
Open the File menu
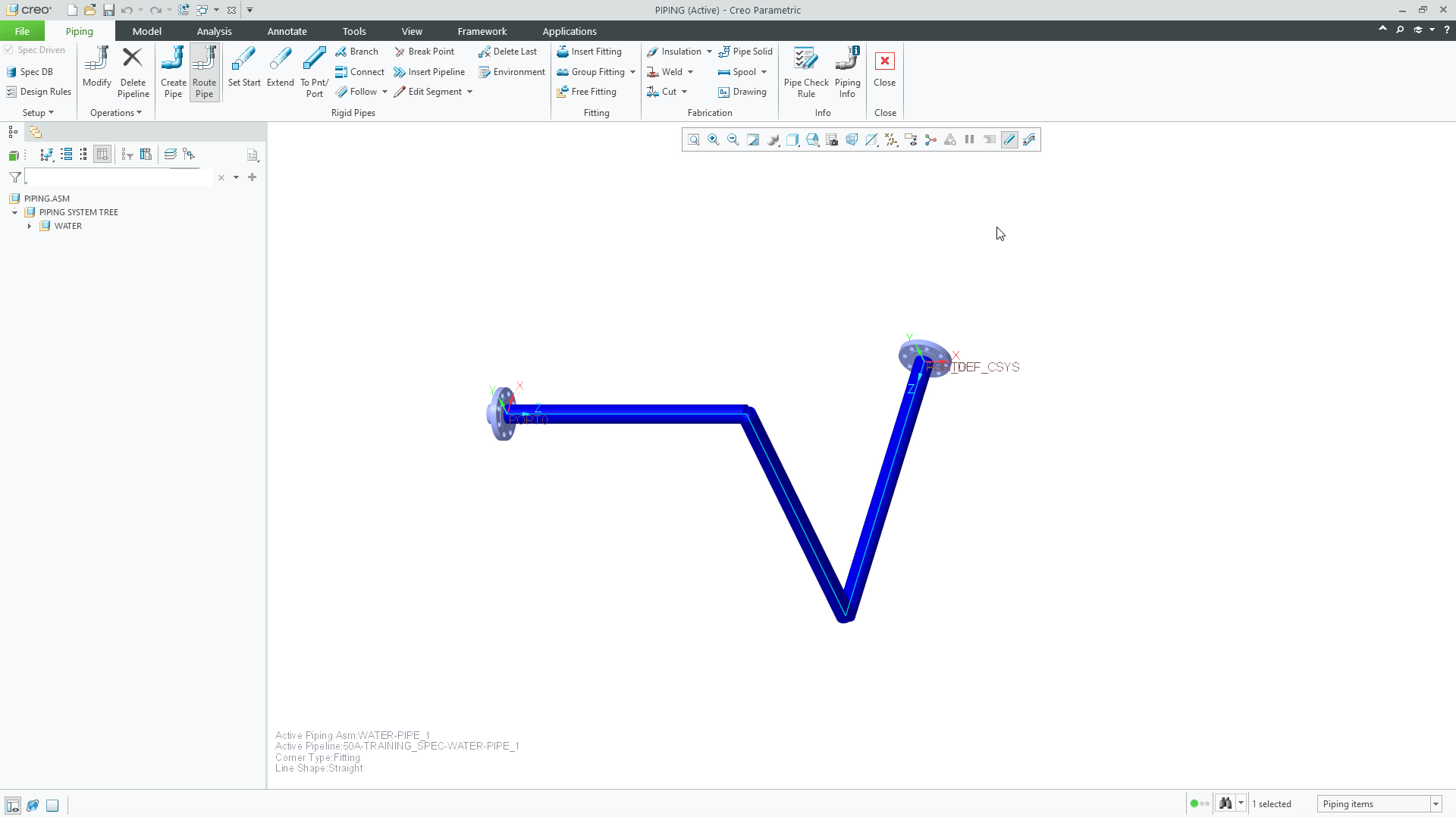coord(22,31)
